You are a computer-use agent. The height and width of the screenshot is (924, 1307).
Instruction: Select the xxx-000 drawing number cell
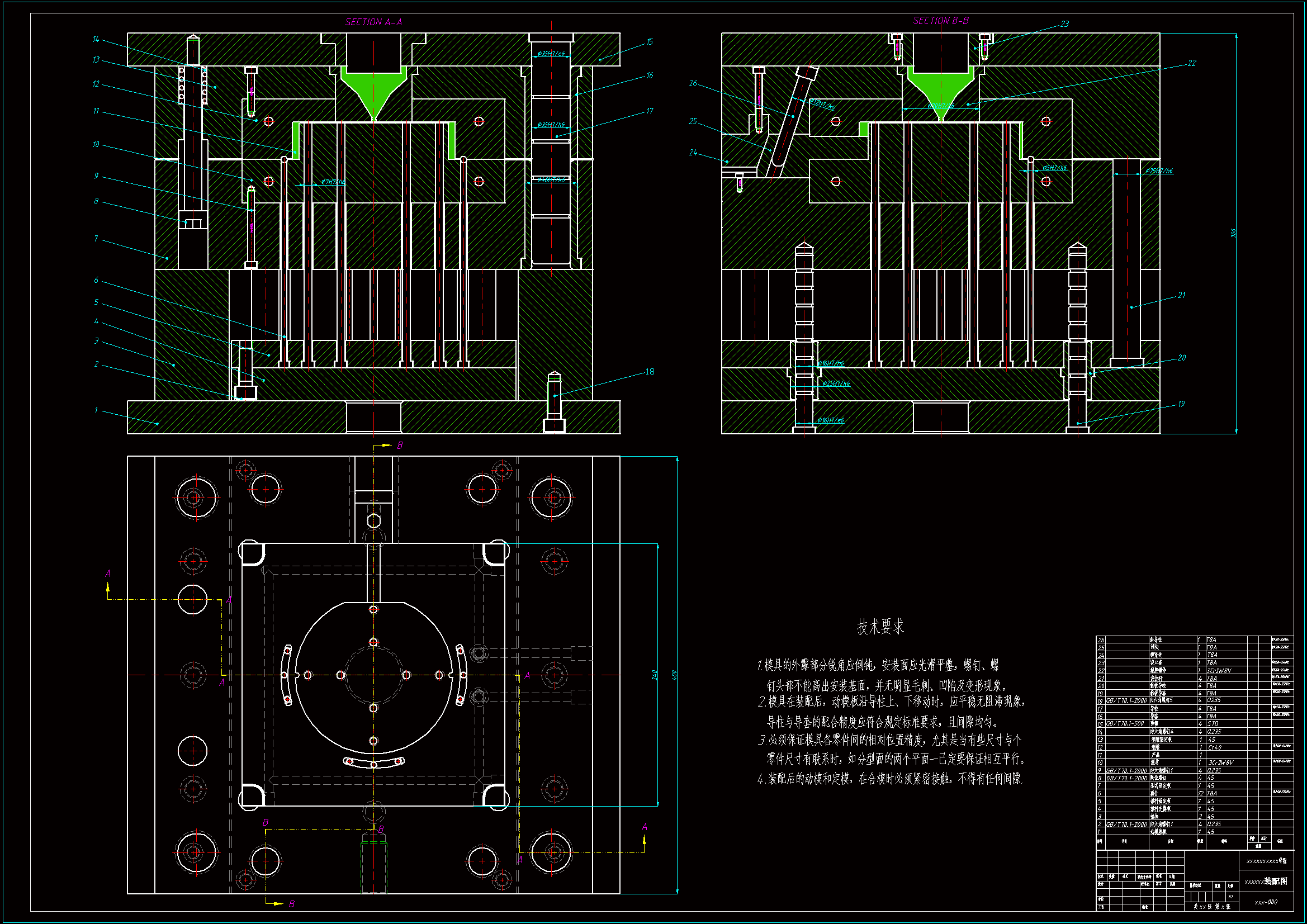[1266, 902]
